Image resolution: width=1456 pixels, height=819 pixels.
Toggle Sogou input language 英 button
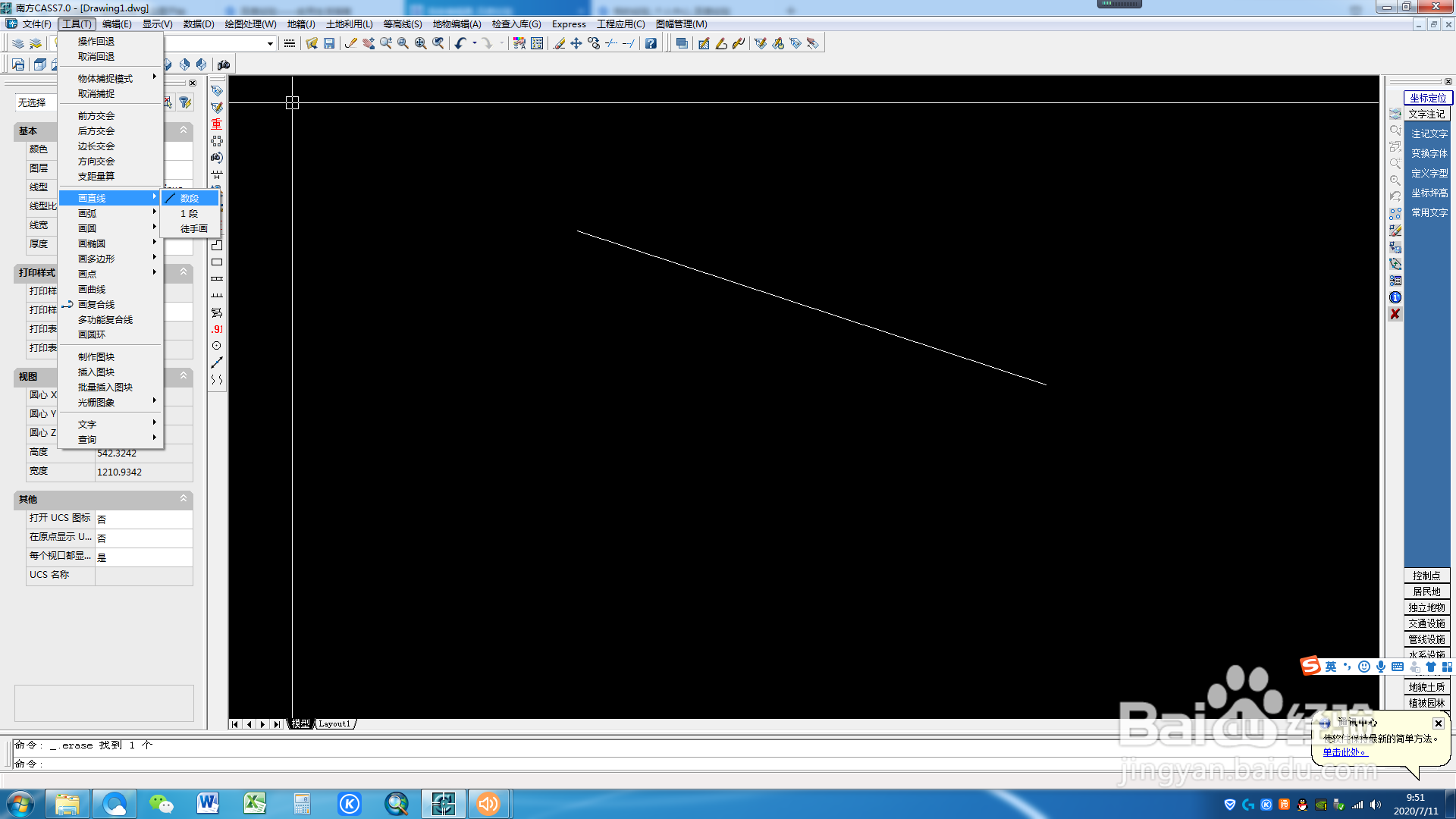coord(1330,667)
